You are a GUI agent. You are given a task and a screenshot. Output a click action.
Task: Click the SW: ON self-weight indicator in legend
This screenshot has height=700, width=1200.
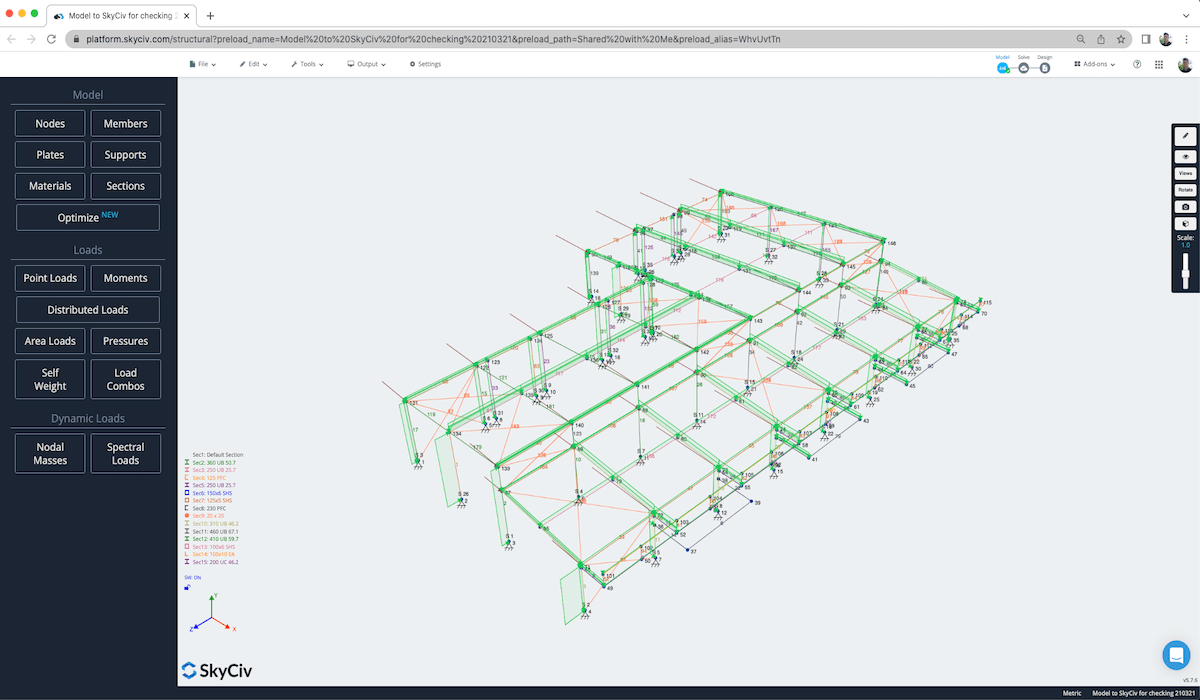[x=192, y=577]
